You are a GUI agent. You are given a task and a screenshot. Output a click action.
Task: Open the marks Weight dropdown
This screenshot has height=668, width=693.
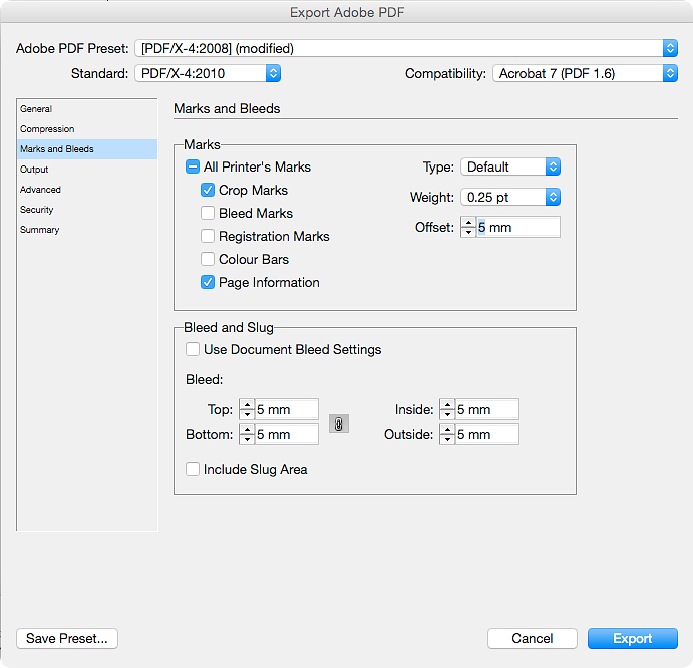pos(510,197)
